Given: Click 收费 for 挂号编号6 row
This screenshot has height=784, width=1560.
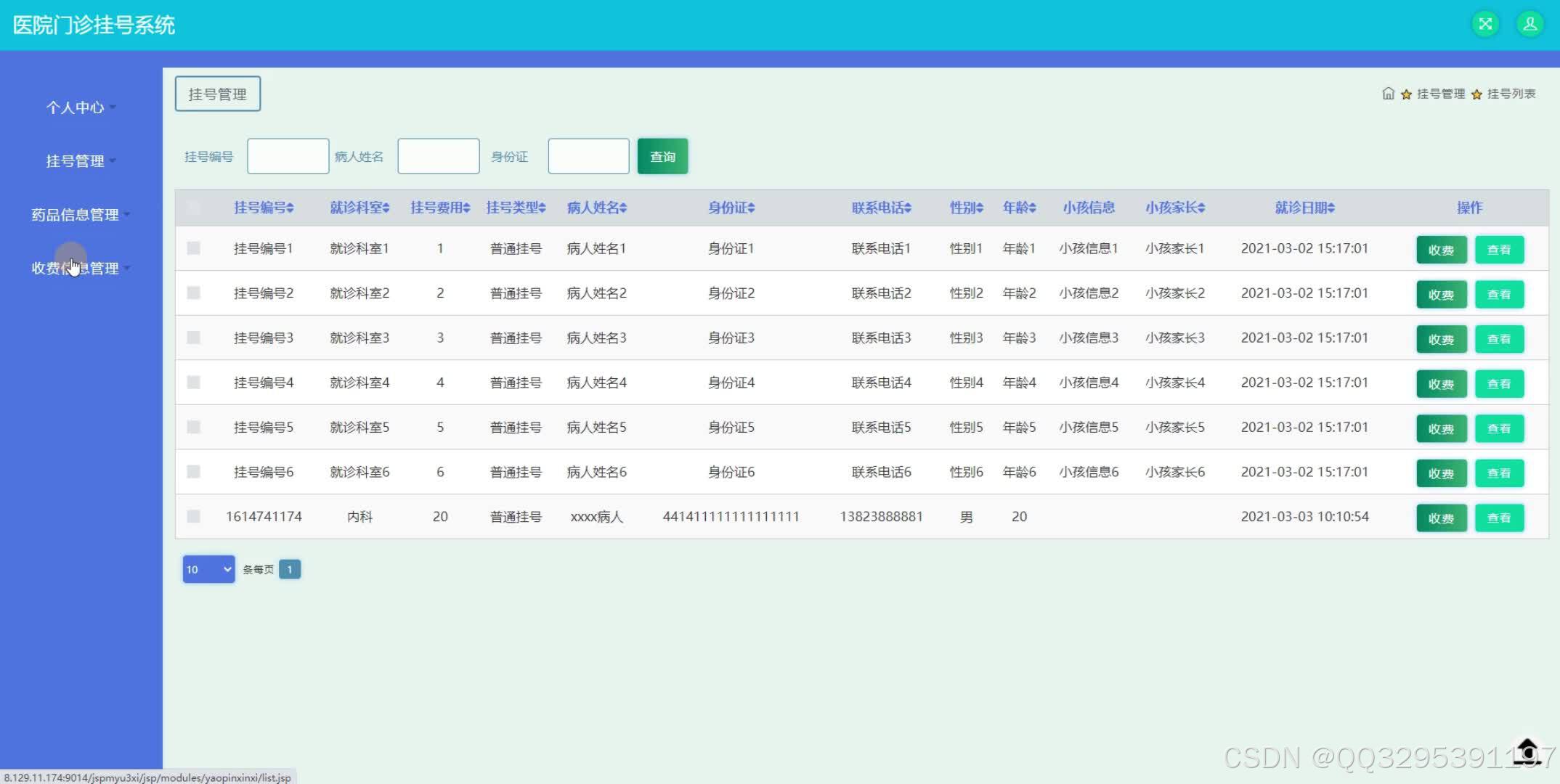Looking at the screenshot, I should click(x=1442, y=473).
